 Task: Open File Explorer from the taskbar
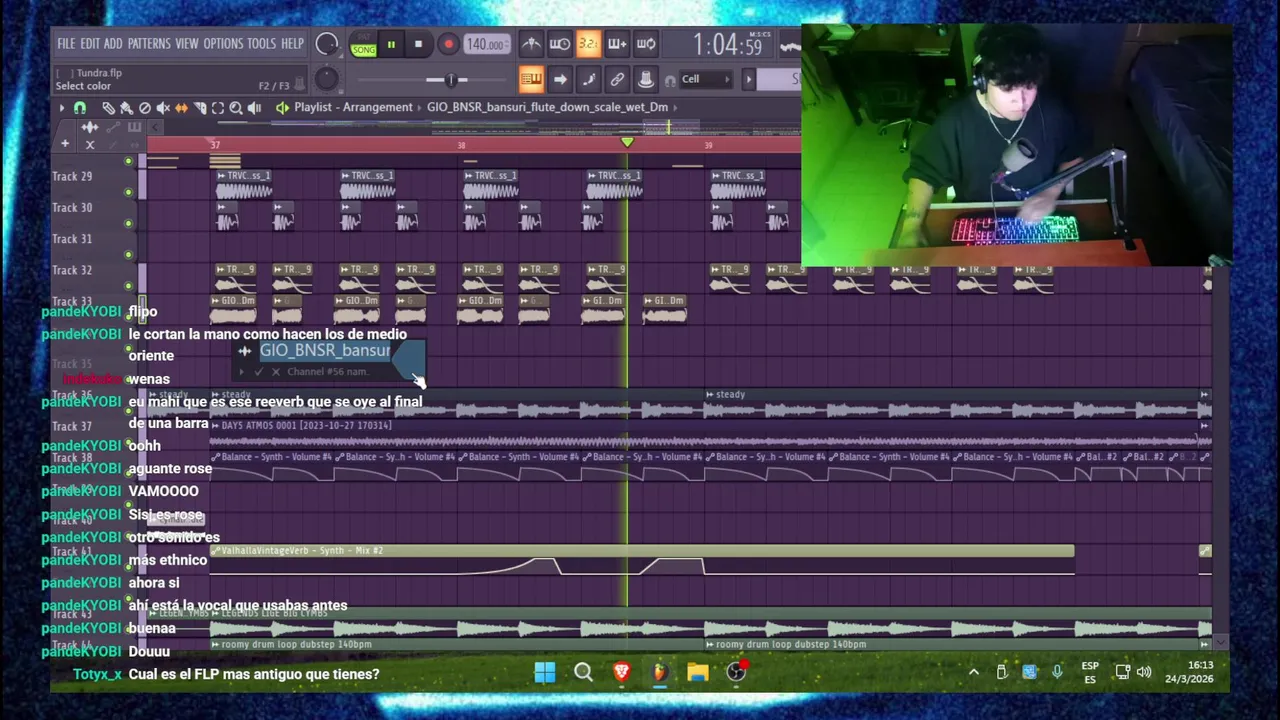click(698, 672)
